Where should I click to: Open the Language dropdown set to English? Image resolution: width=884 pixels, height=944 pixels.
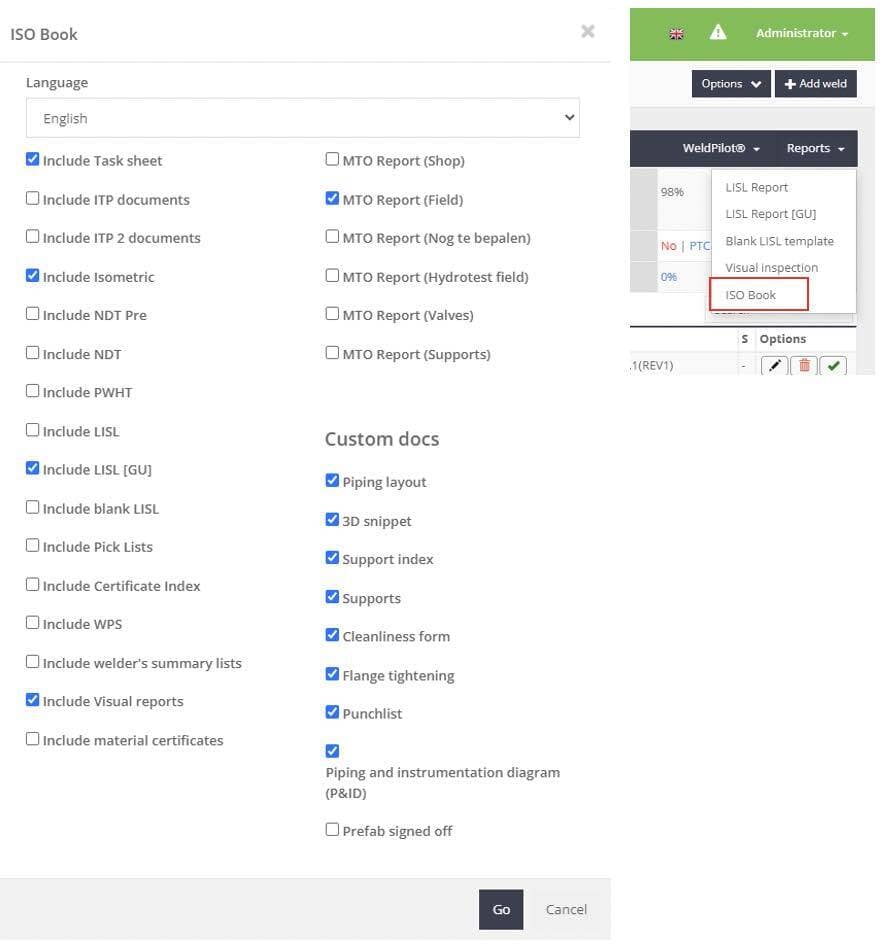pos(302,118)
